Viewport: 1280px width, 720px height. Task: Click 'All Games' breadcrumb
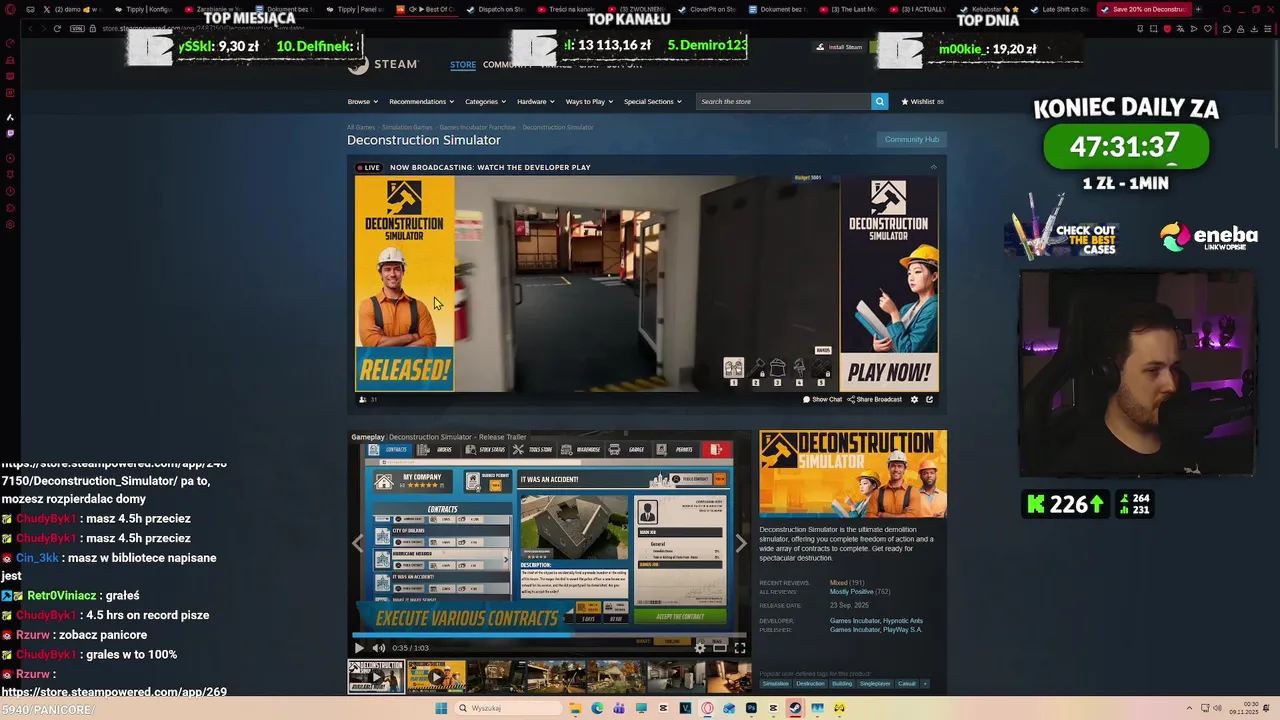pyautogui.click(x=361, y=127)
